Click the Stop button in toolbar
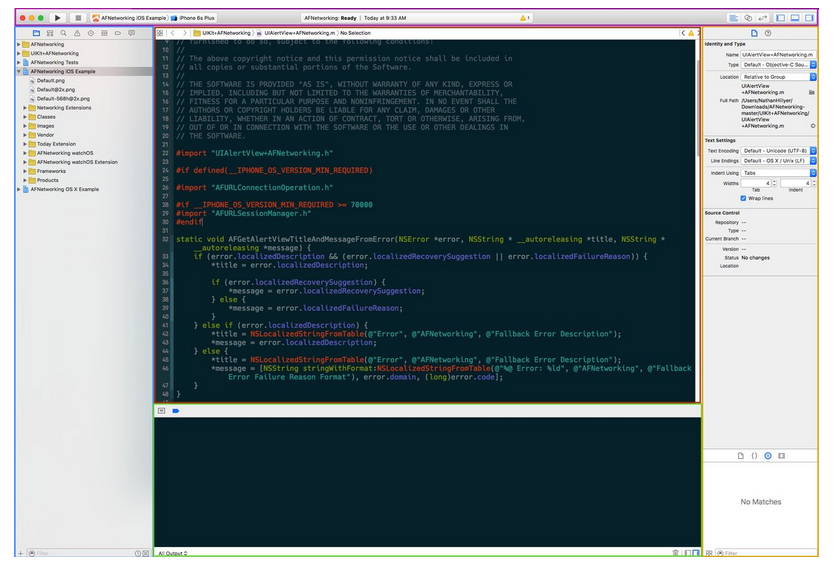 78,18
